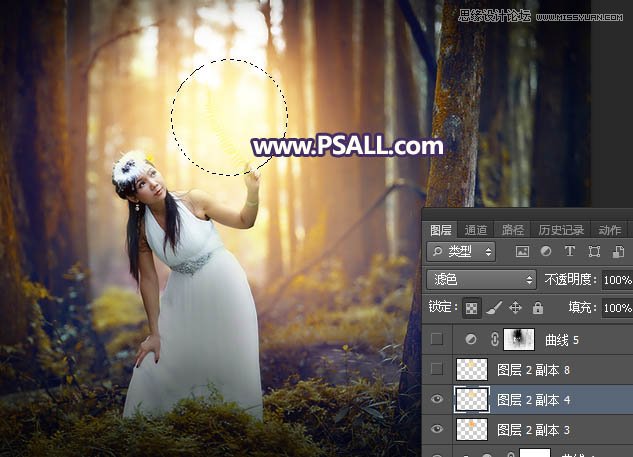Click the 不透明度 opacity label

point(570,279)
